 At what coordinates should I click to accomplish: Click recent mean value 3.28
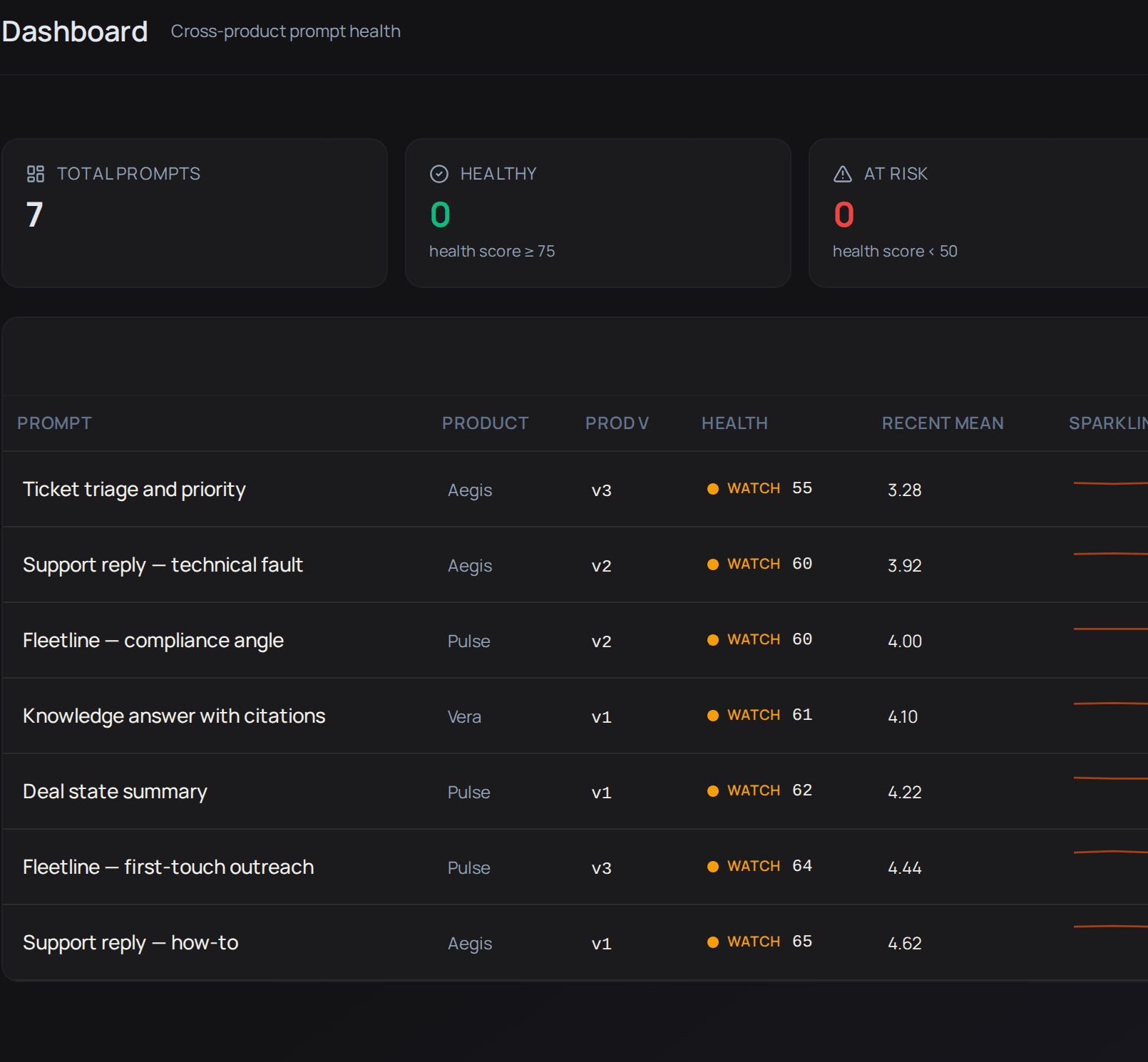pos(904,490)
